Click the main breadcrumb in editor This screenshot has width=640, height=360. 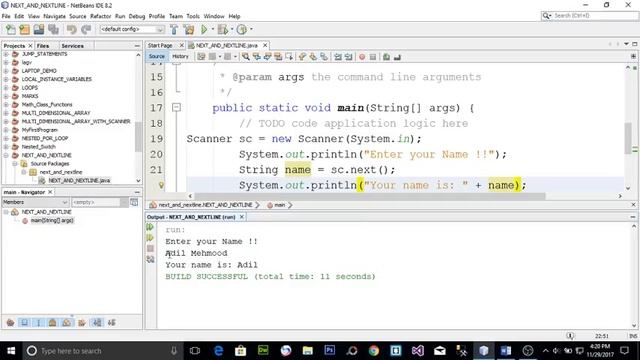click(x=280, y=205)
